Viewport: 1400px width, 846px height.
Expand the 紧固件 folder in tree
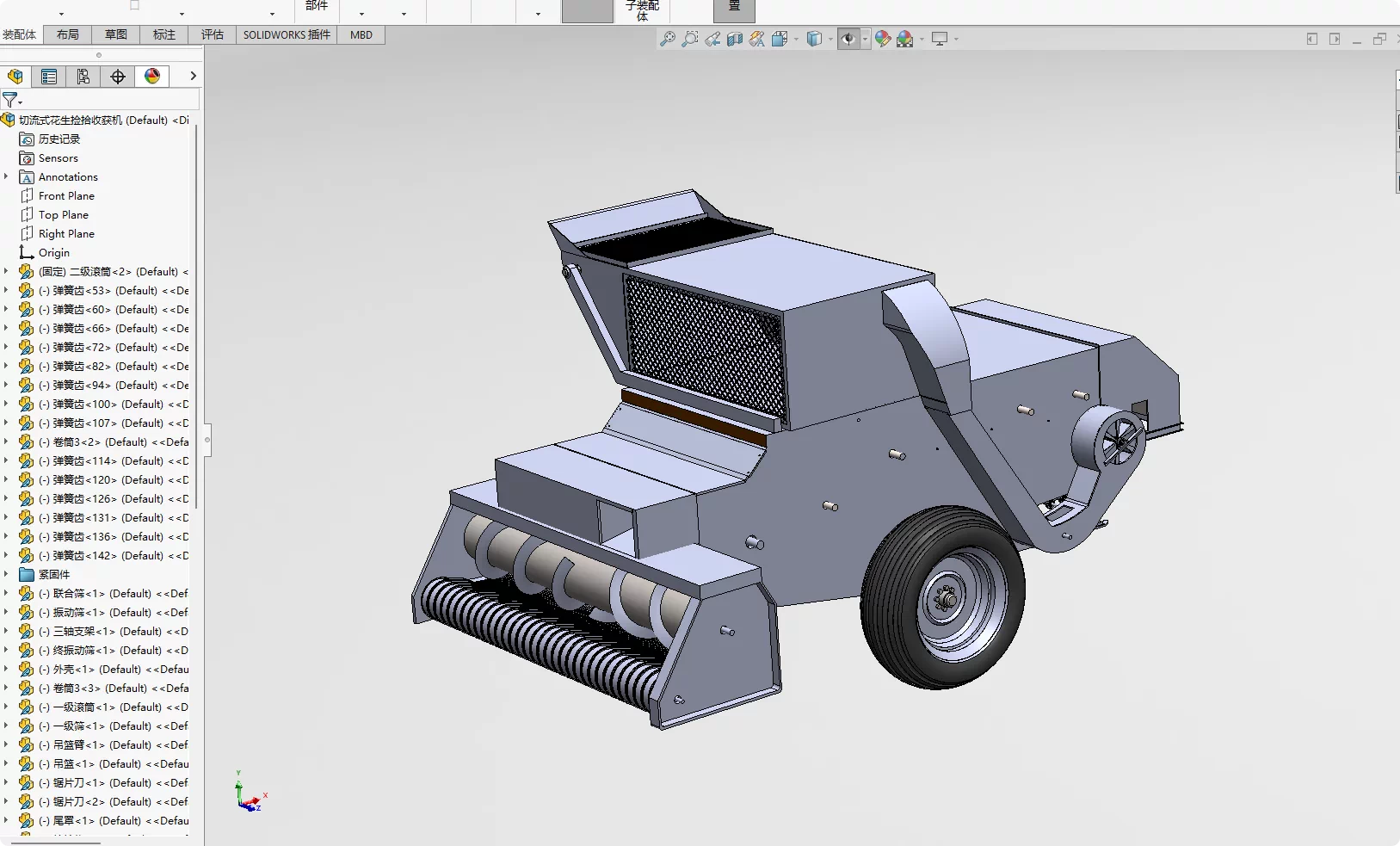(6, 574)
